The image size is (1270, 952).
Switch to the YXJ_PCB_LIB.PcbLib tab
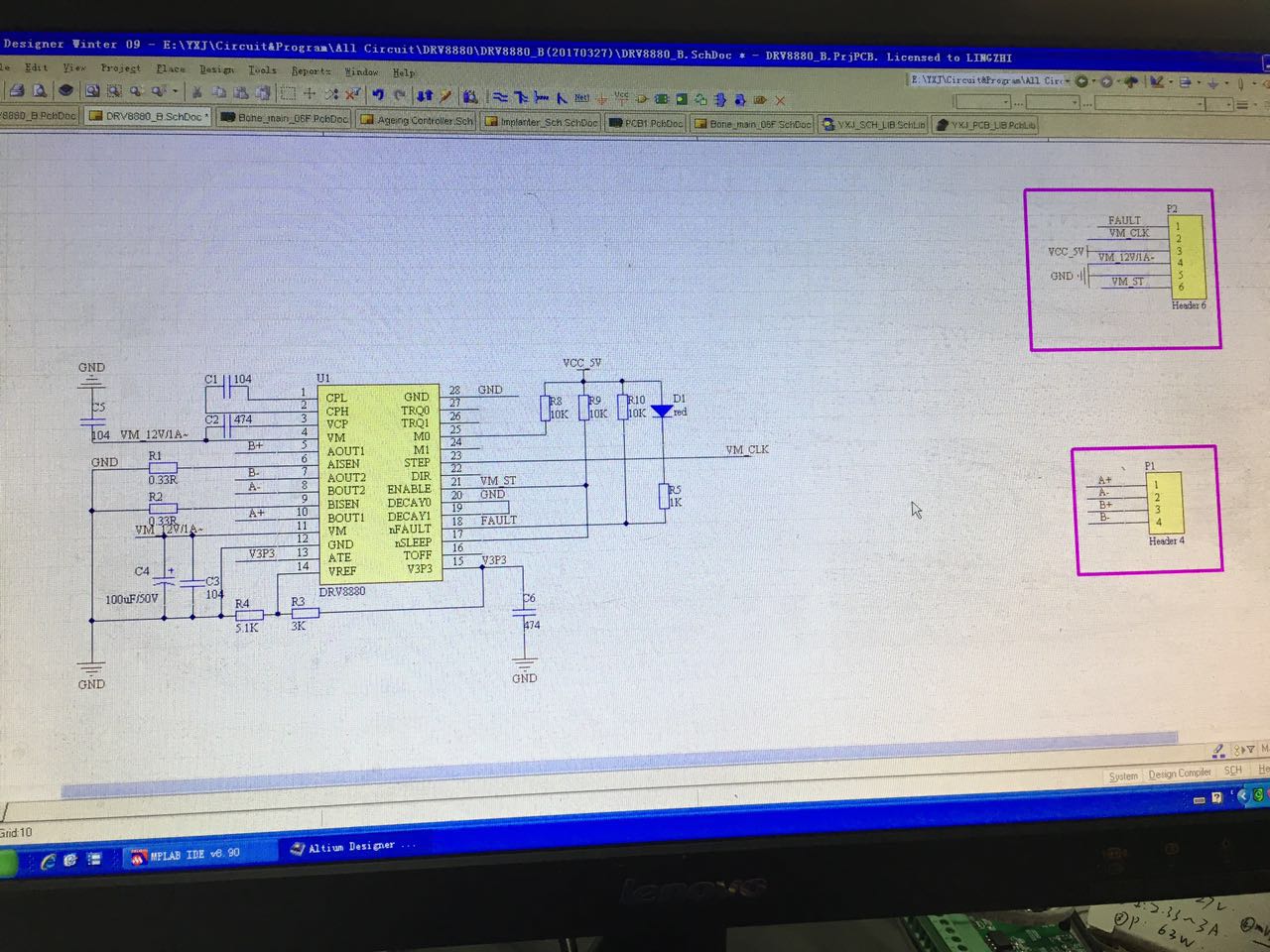[x=986, y=126]
